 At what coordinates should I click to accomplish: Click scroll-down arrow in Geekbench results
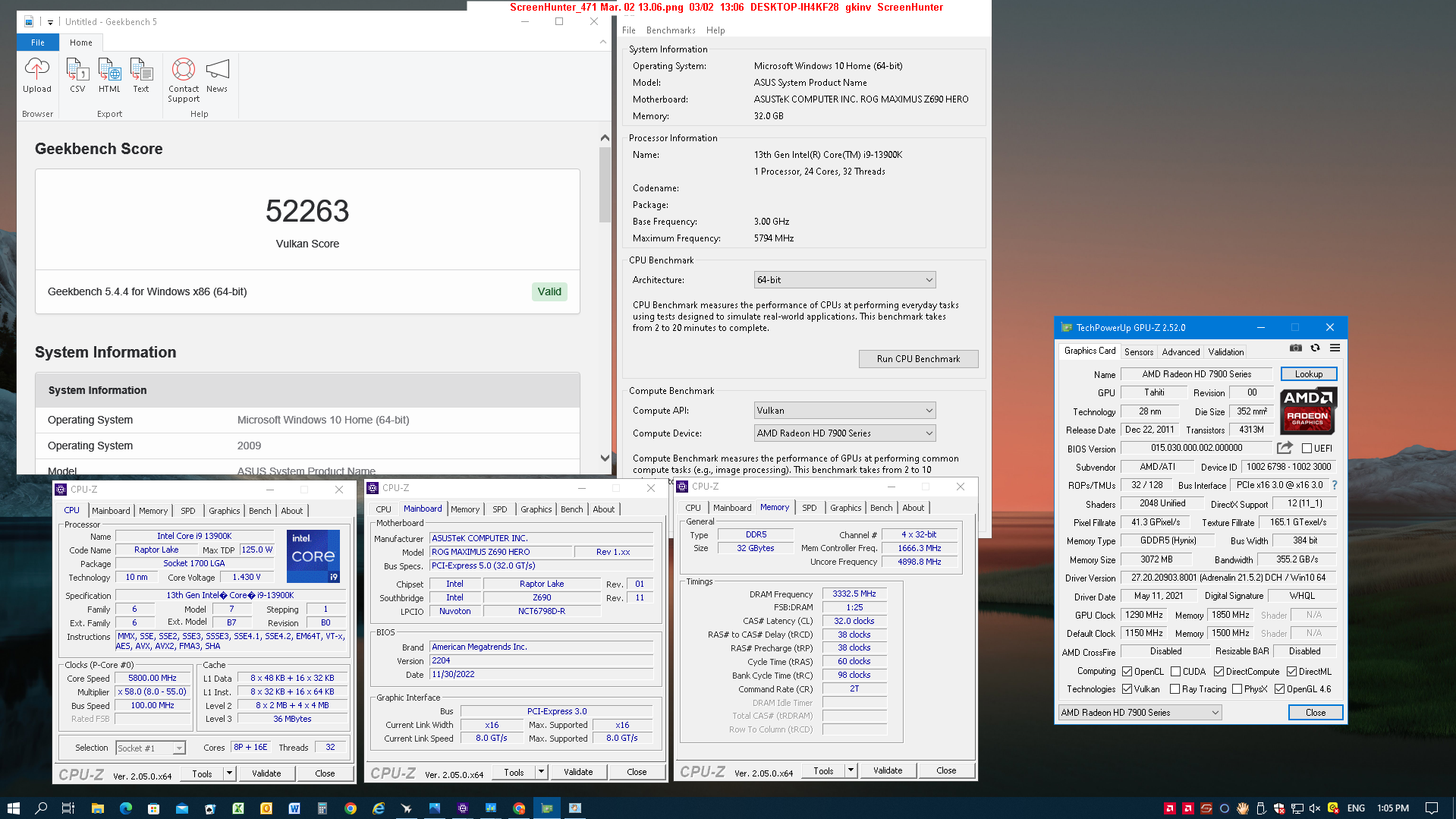pyautogui.click(x=605, y=458)
